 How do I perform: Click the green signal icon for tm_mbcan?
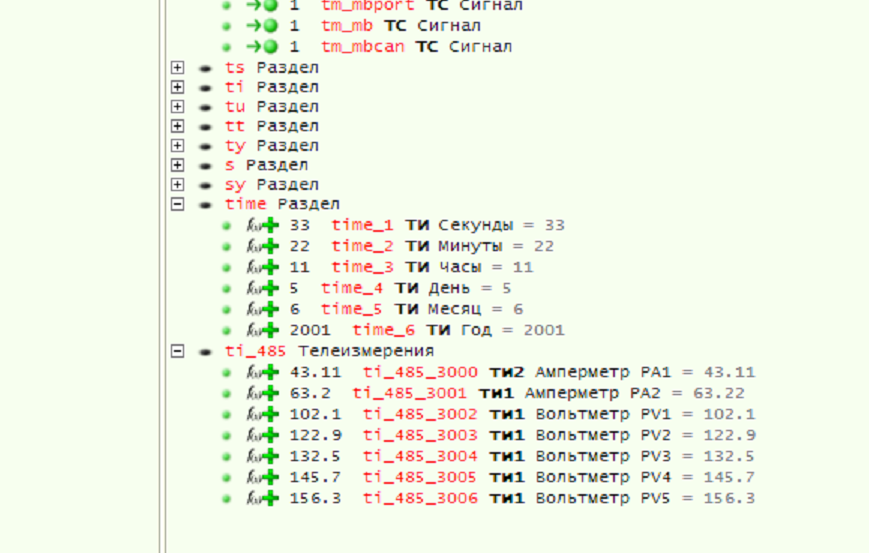pos(271,47)
